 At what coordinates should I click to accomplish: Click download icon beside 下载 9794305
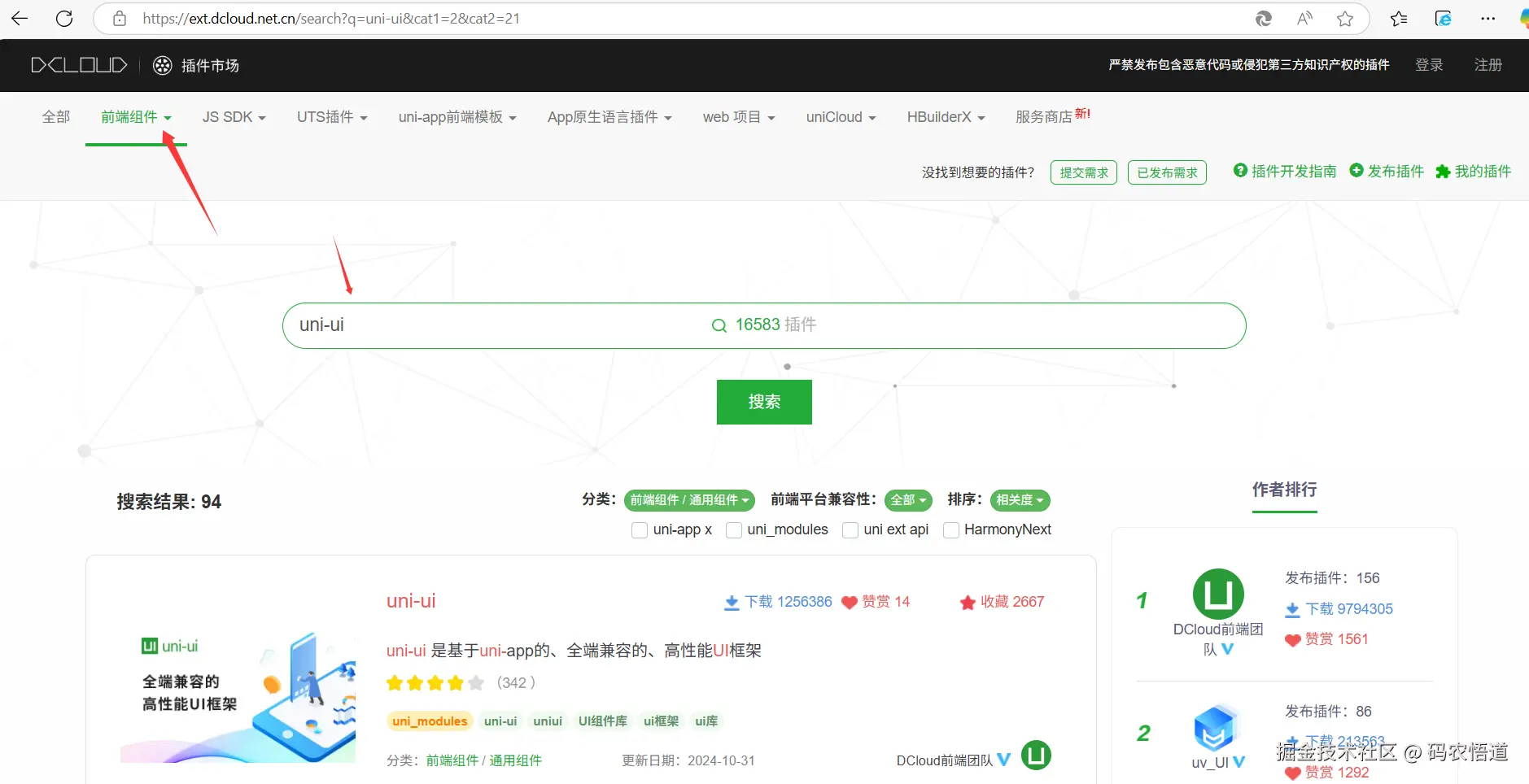[1292, 610]
